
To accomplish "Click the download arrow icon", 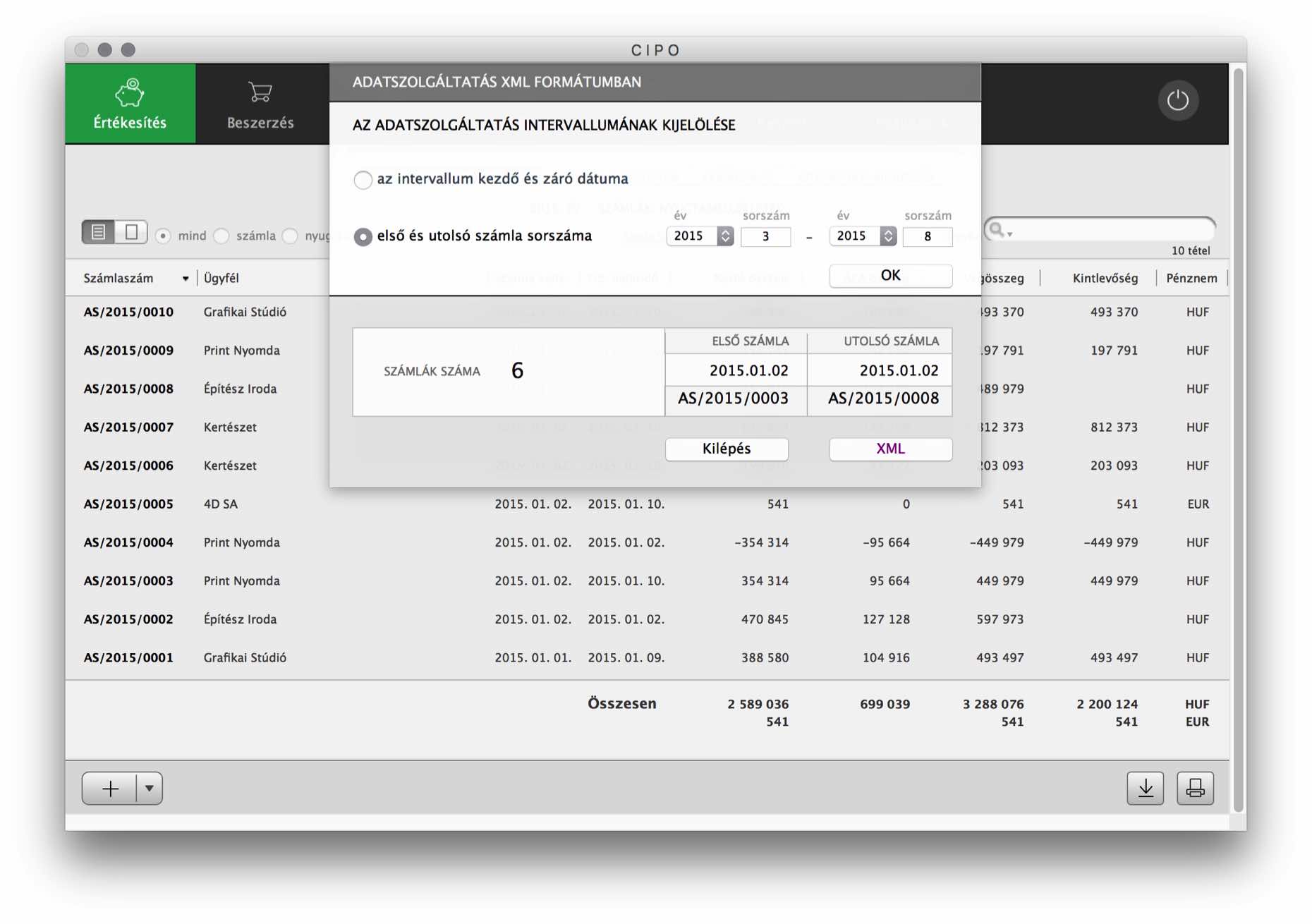I will [x=1145, y=788].
